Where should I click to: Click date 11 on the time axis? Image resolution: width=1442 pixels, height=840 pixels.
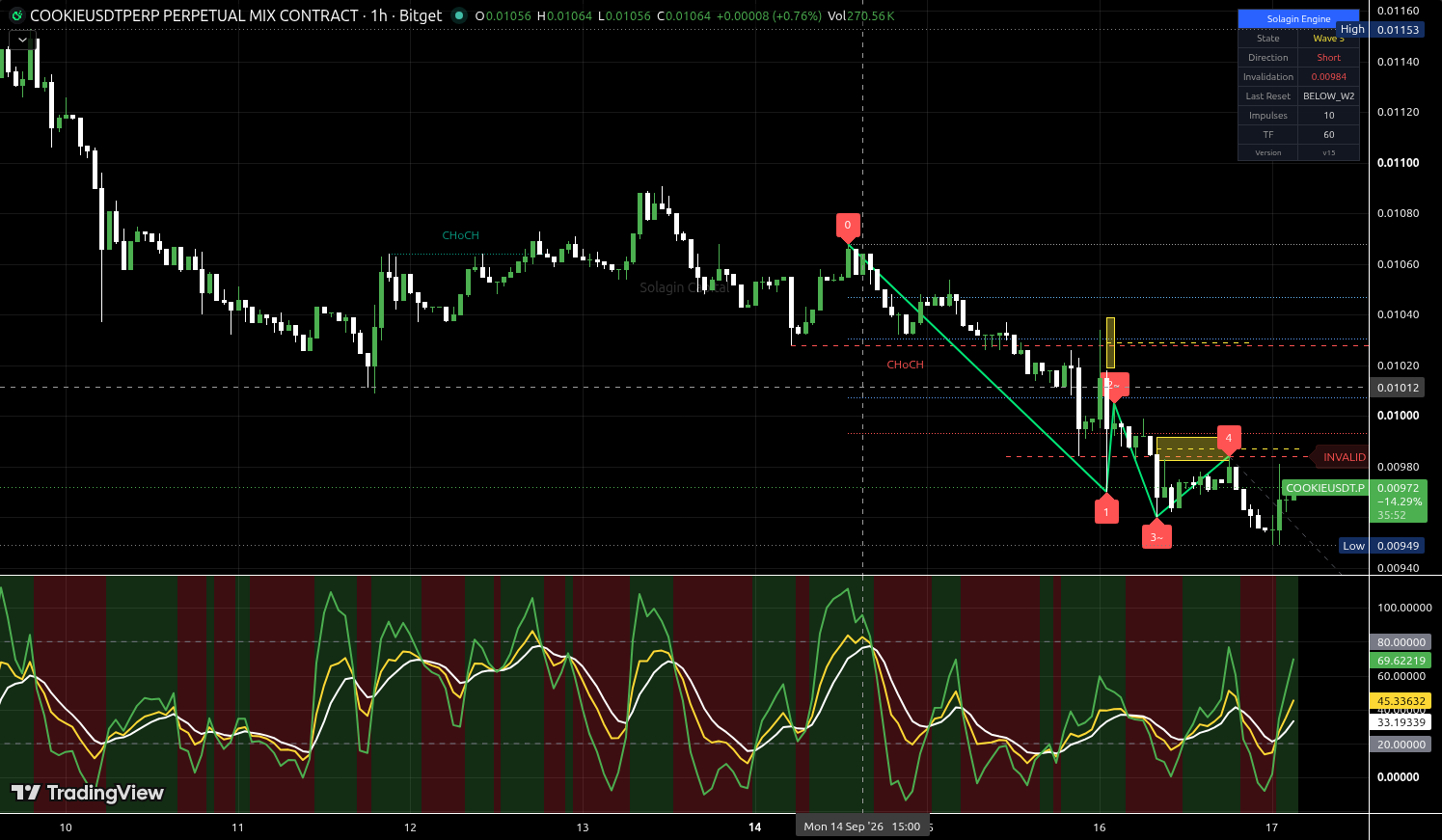click(x=237, y=827)
